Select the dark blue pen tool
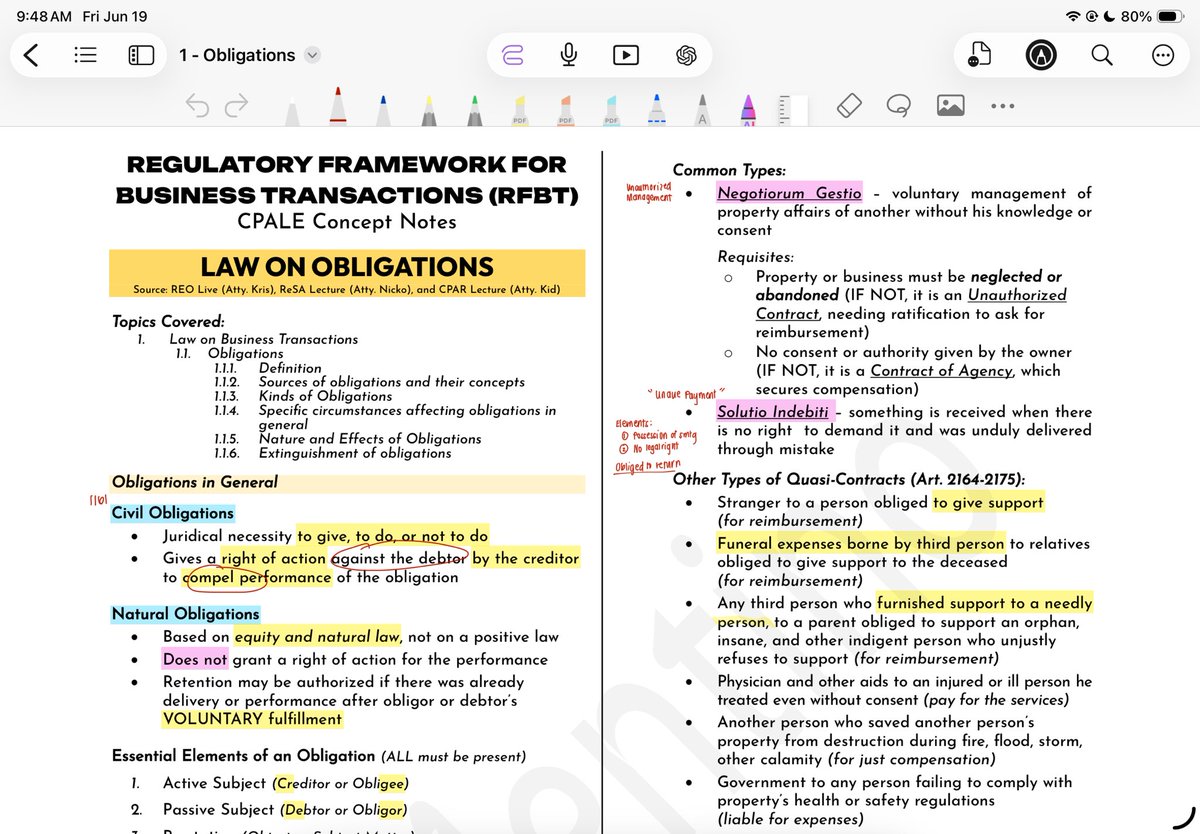The height and width of the screenshot is (834, 1200). (x=383, y=108)
